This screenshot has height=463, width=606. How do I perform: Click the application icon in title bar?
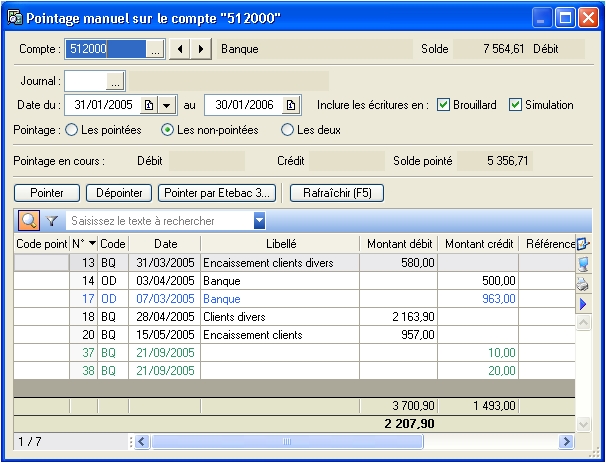click(15, 17)
